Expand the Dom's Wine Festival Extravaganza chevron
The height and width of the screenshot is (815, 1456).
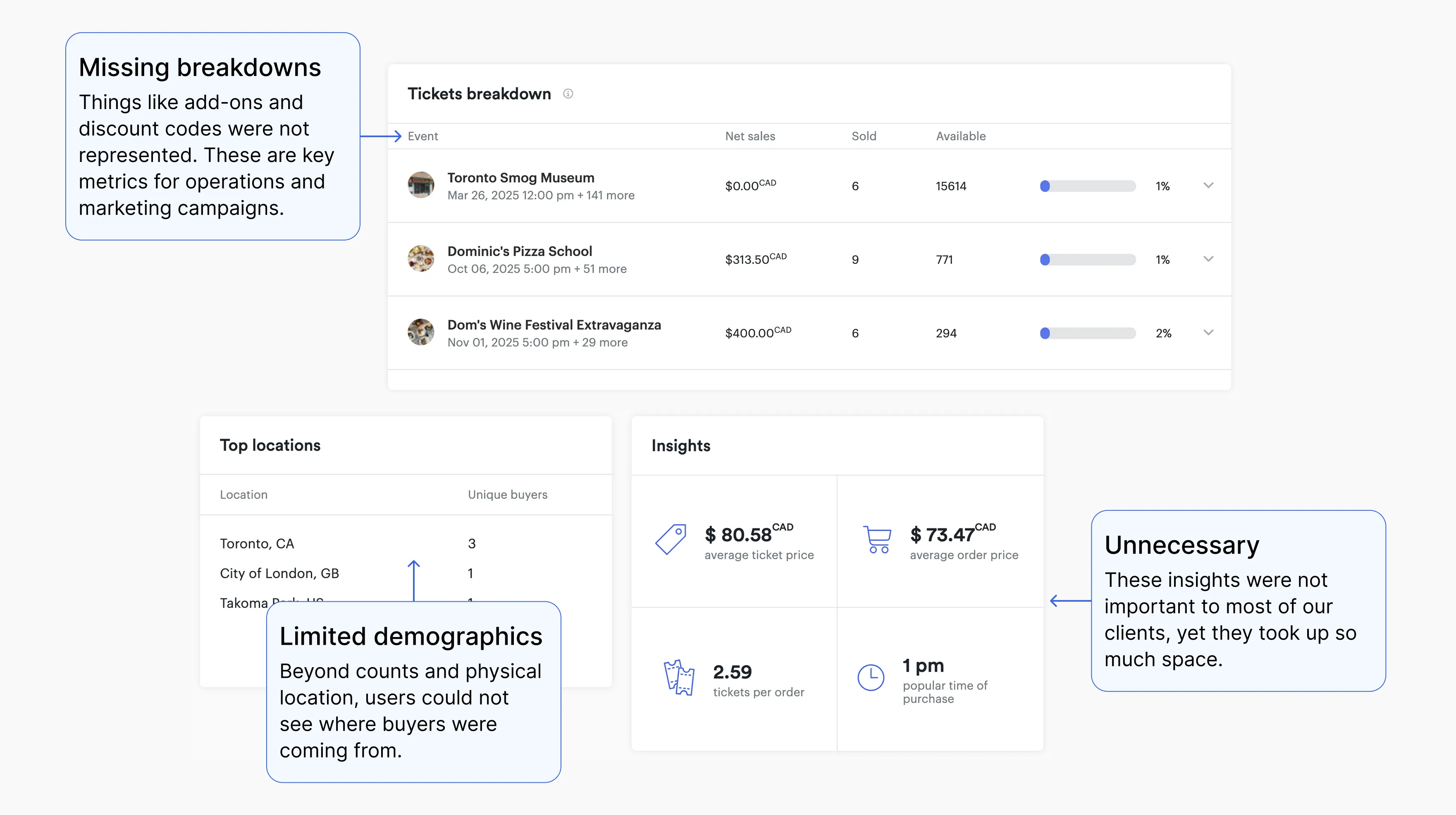point(1208,332)
